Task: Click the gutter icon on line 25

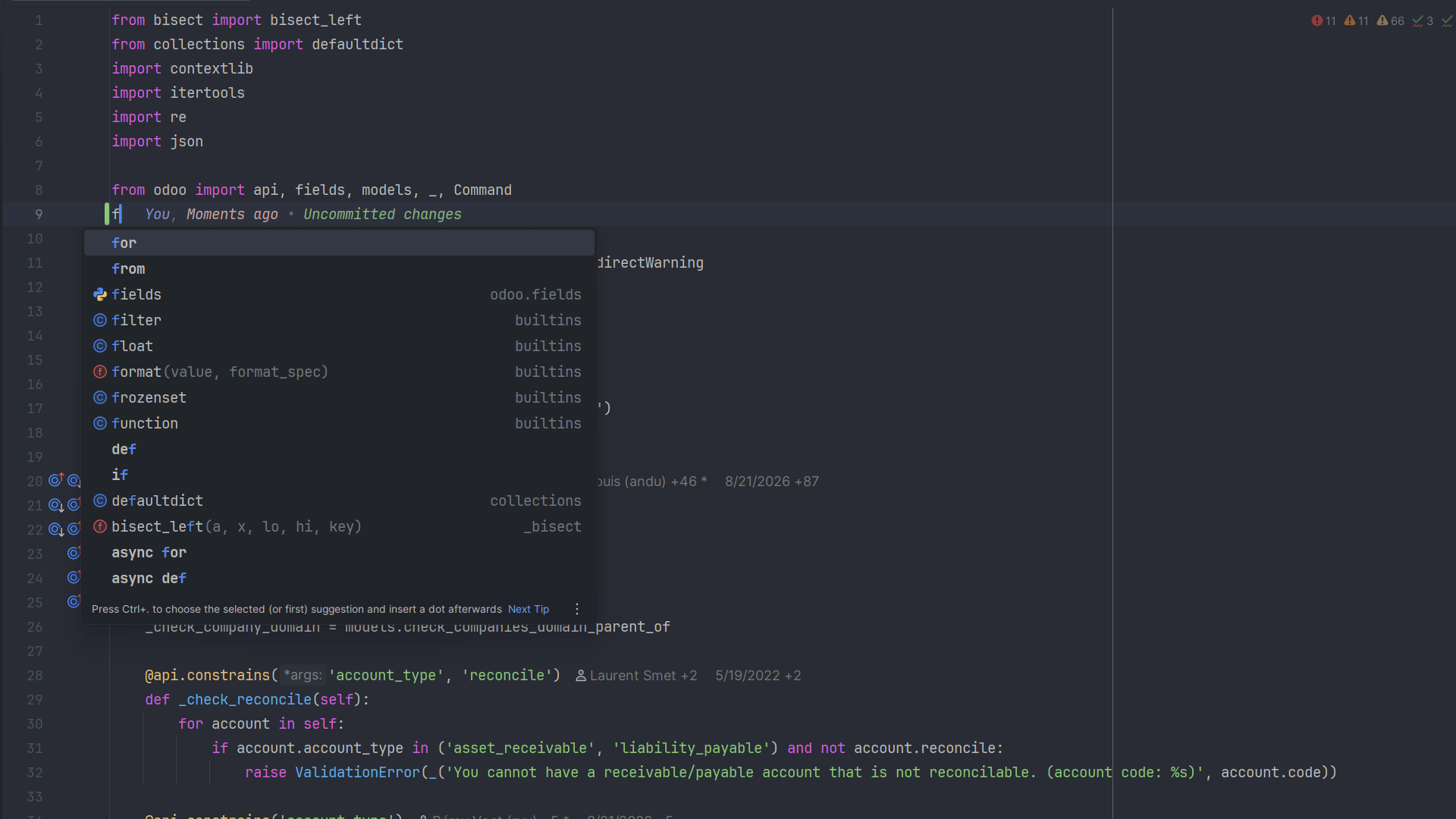Action: 74,601
